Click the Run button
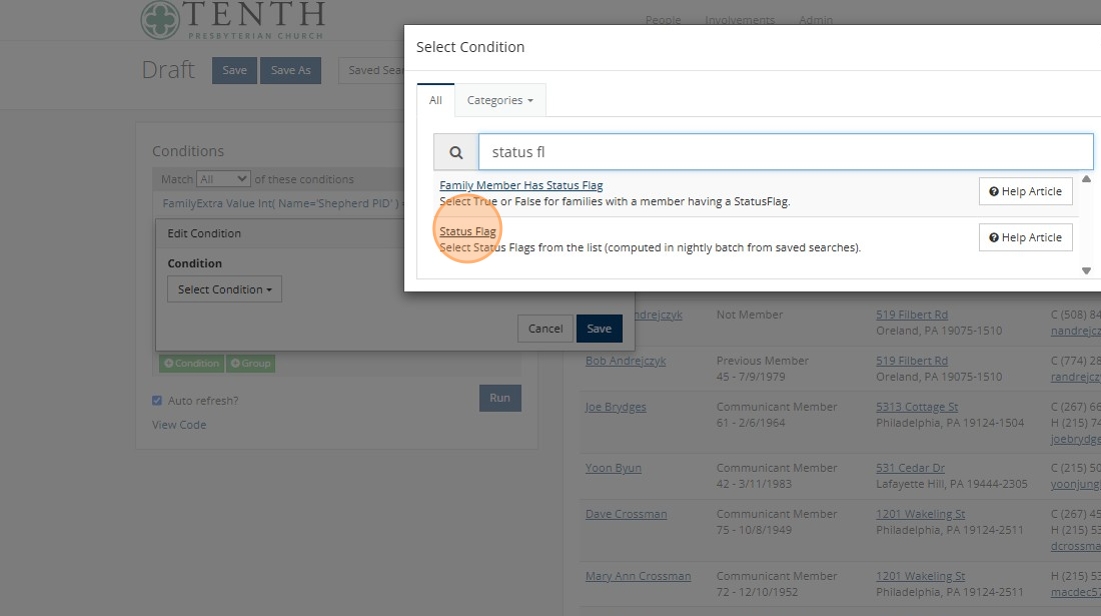 [x=500, y=398]
